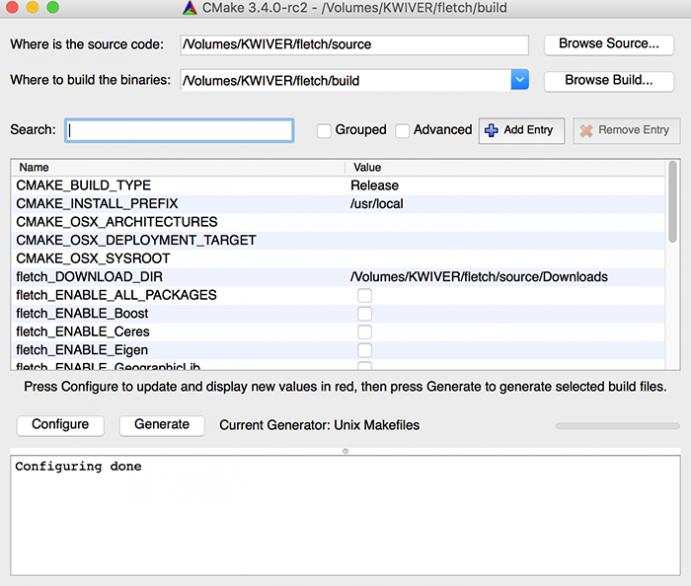691x586 pixels.
Task: Click Browse Build button
Action: (609, 81)
